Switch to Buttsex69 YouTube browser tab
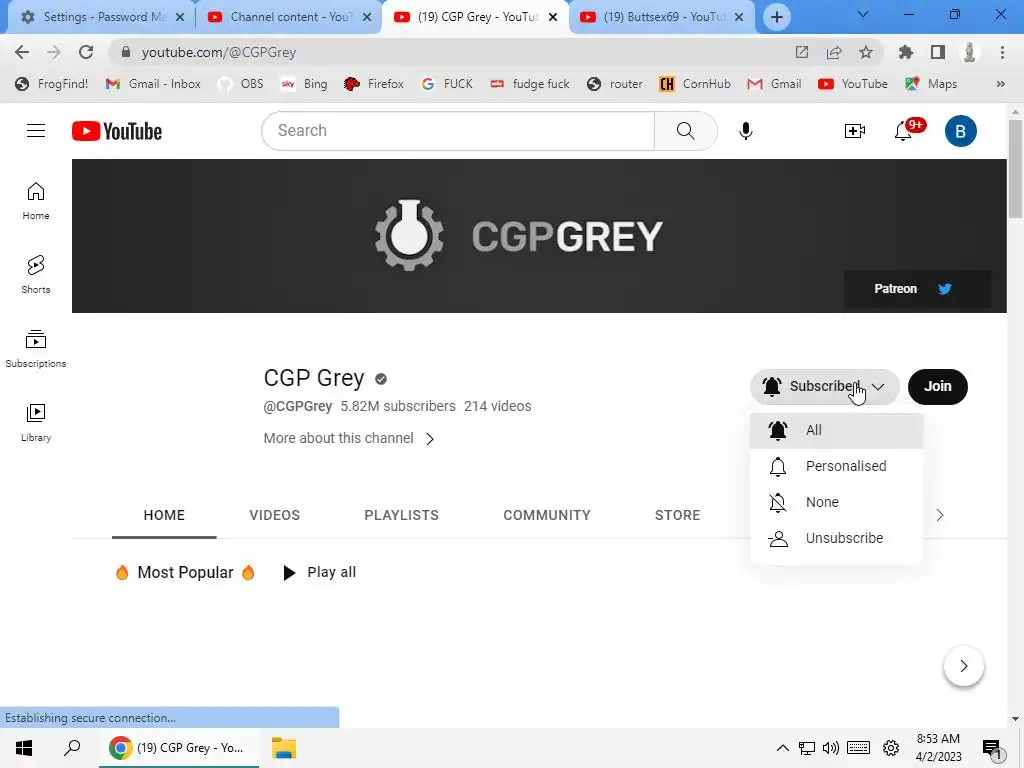Screen dimensions: 1024x768 click(661, 17)
